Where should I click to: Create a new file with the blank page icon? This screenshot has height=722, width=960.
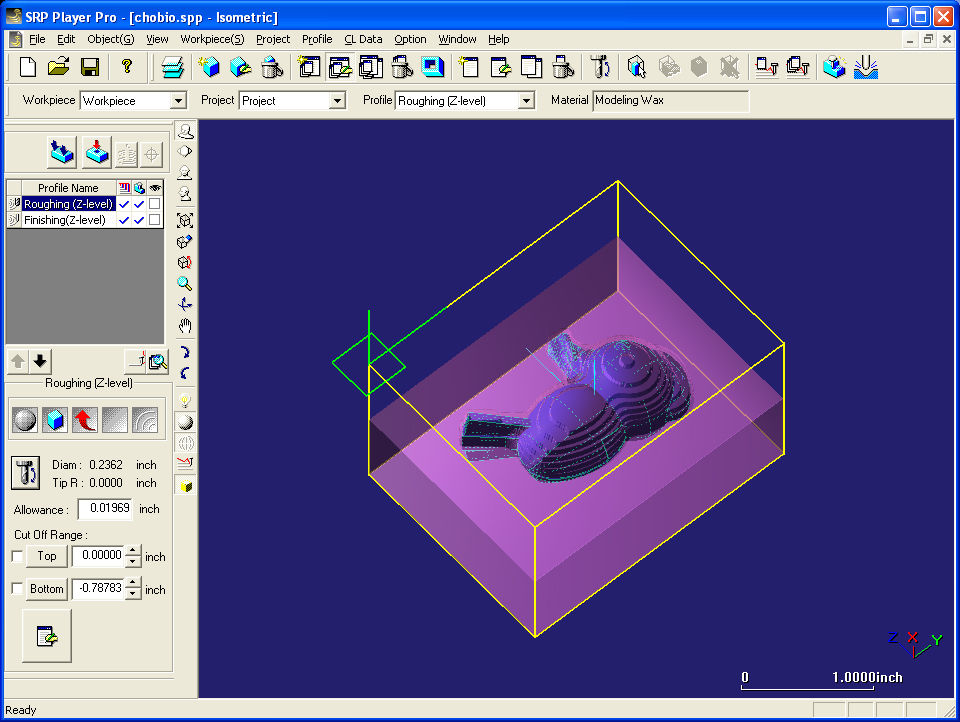click(x=28, y=67)
